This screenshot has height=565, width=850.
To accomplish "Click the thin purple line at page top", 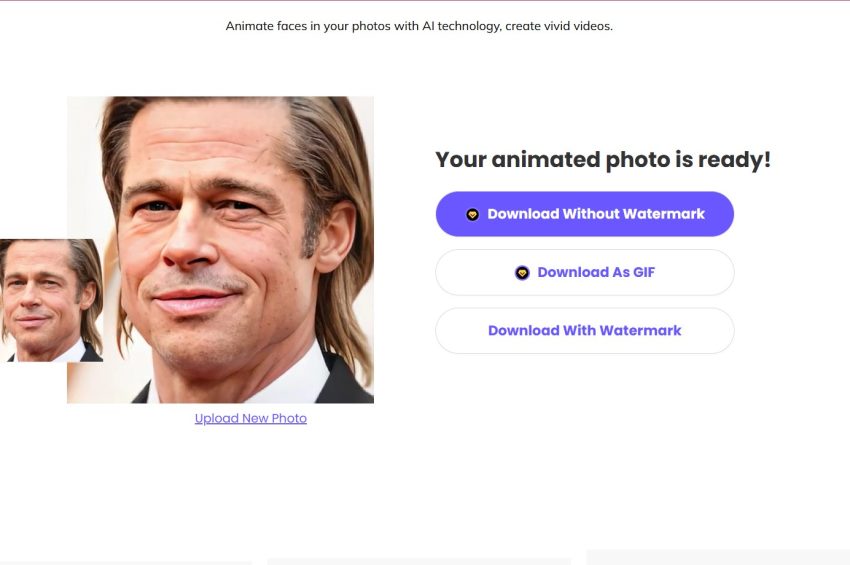I will [425, 1].
